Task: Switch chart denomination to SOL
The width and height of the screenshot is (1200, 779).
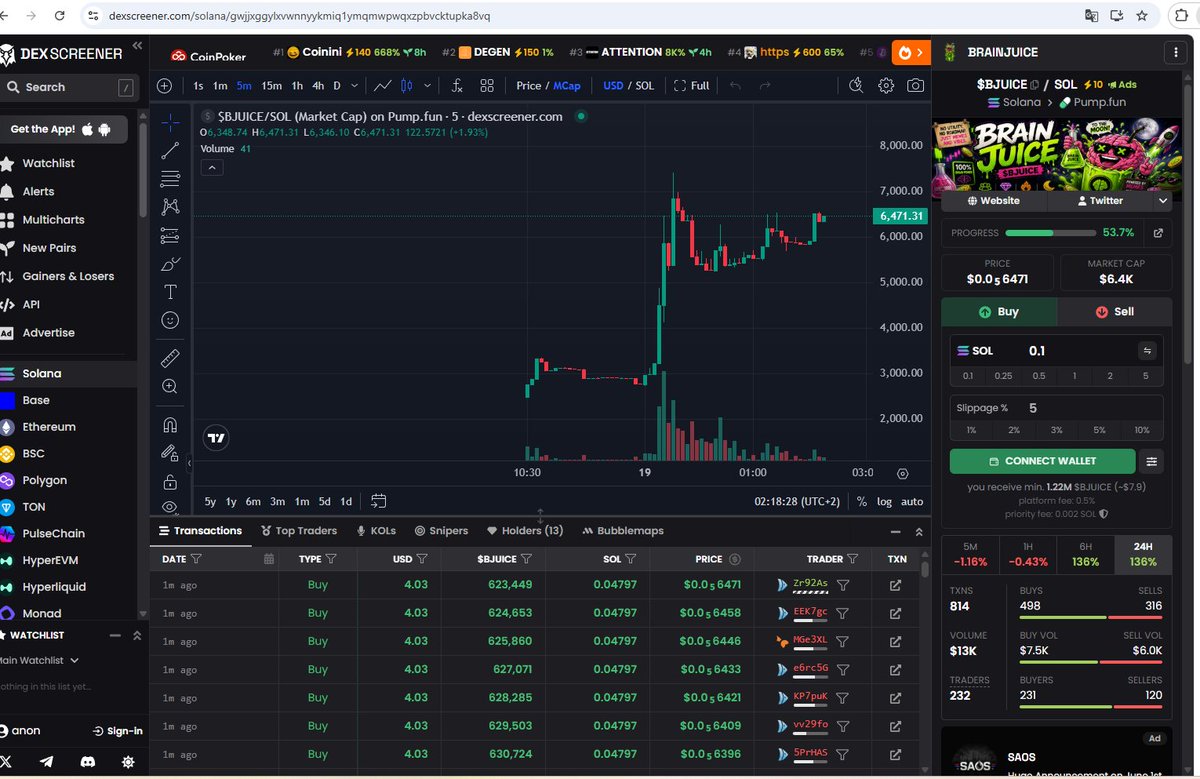Action: [645, 86]
